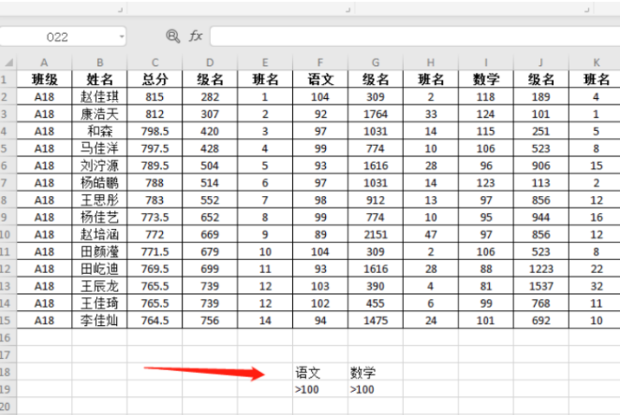Click total score cell 815
The image size is (620, 415).
click(155, 97)
